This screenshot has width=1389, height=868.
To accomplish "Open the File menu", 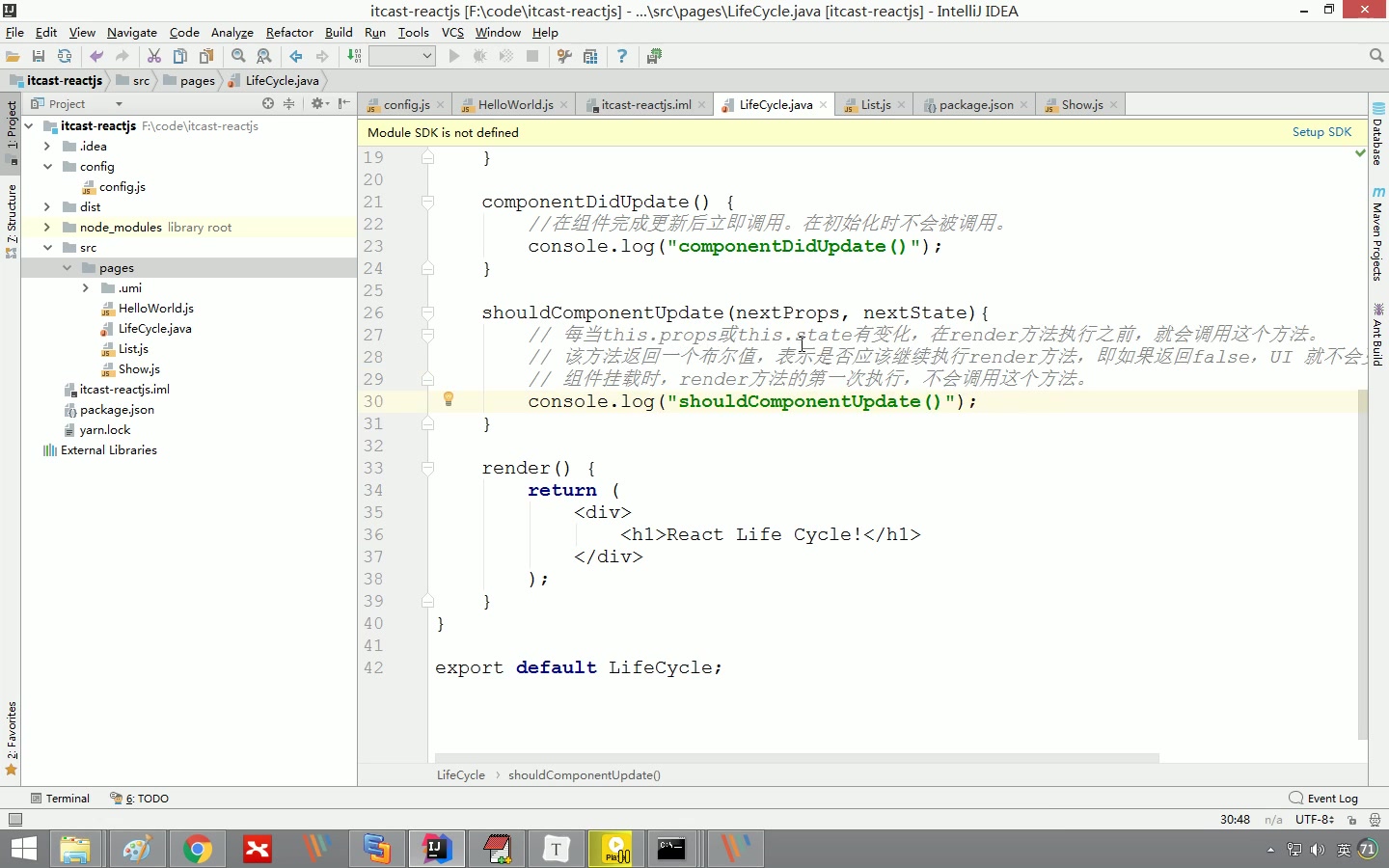I will coord(14,32).
